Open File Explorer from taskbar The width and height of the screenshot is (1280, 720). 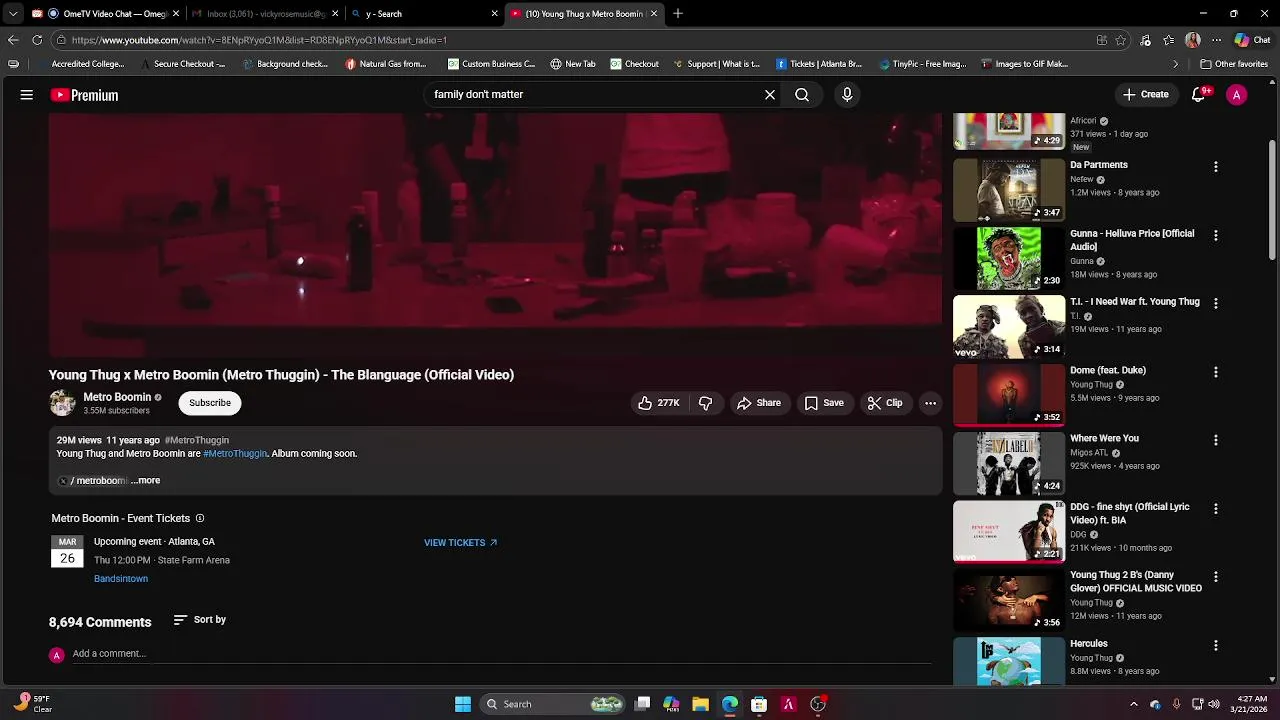pos(701,704)
